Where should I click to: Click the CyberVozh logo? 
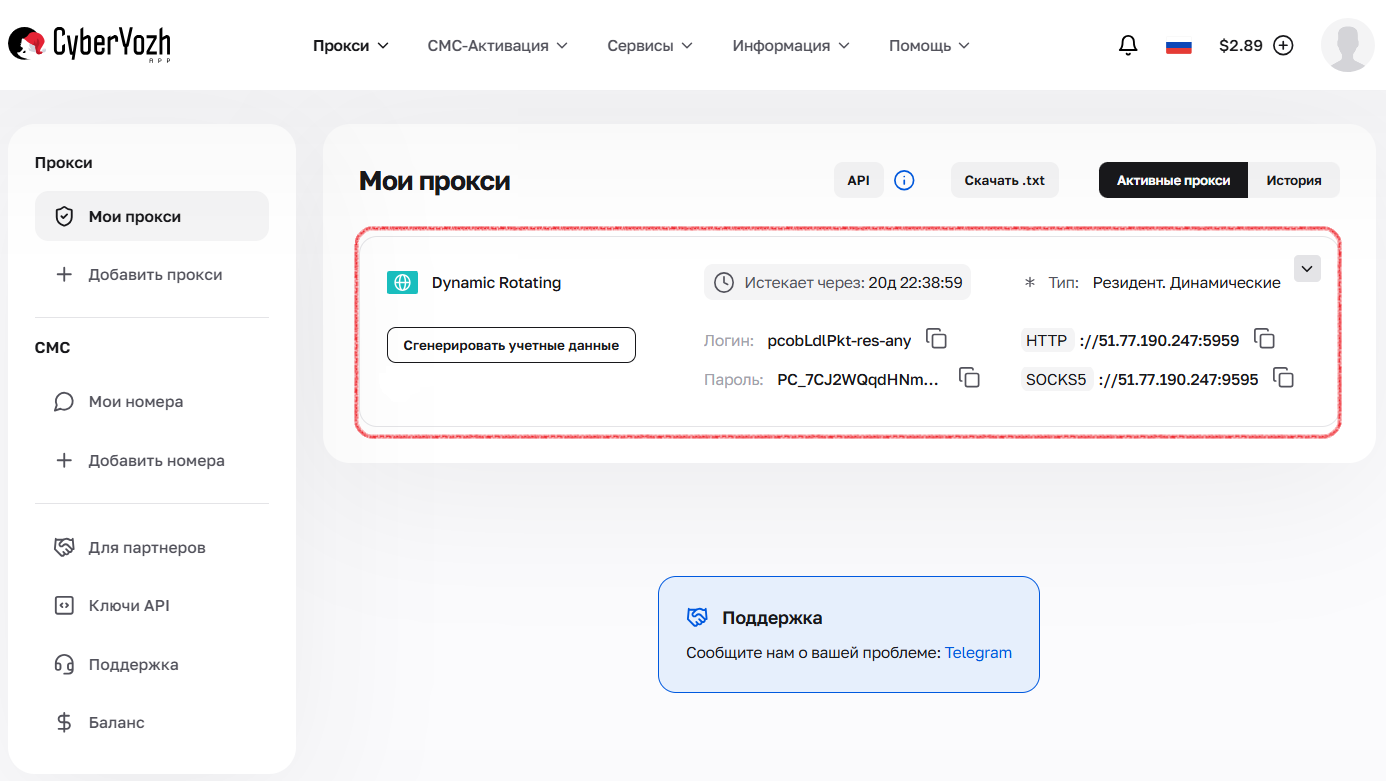[88, 44]
